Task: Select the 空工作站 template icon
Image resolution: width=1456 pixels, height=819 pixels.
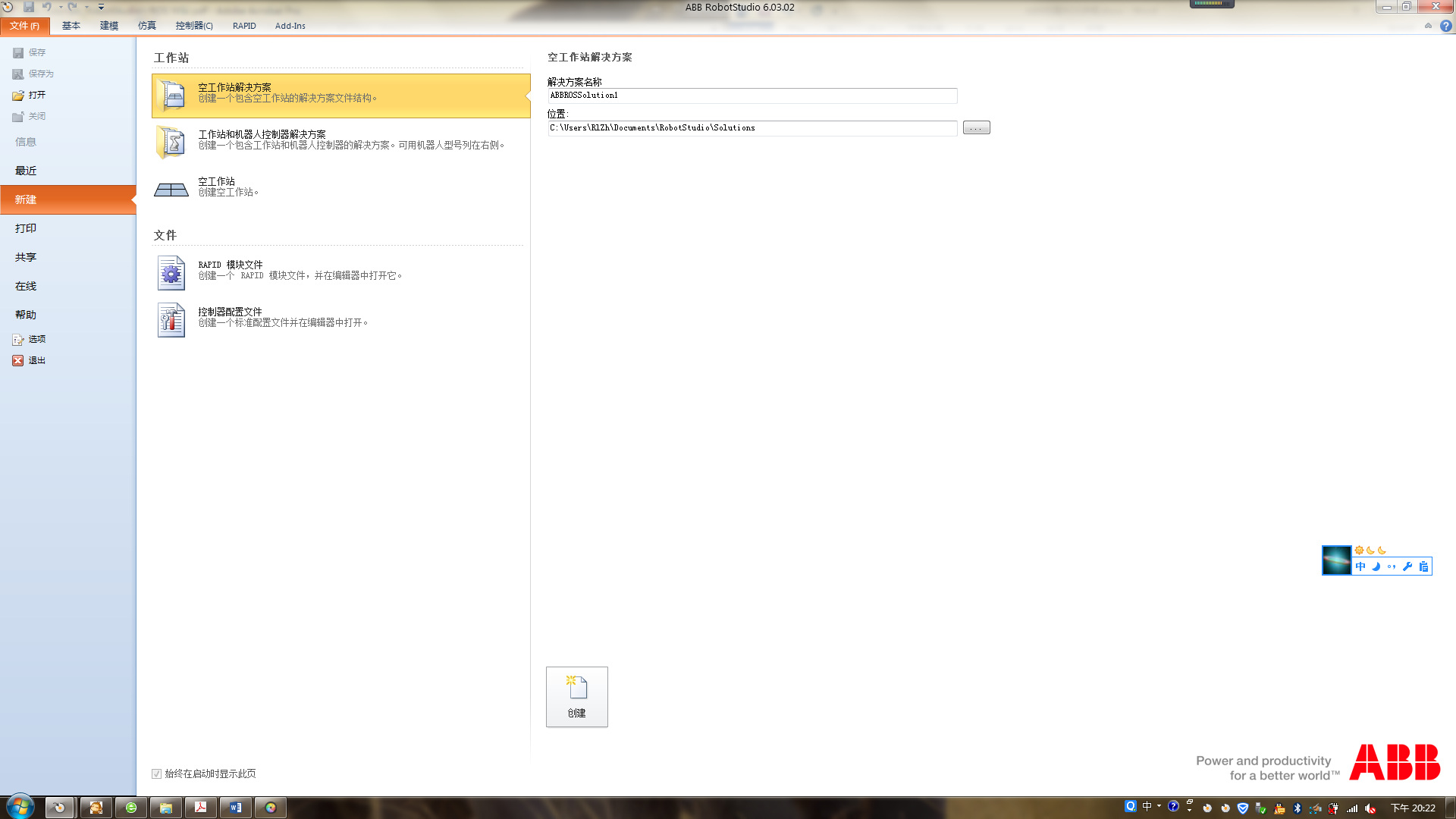Action: pos(171,190)
